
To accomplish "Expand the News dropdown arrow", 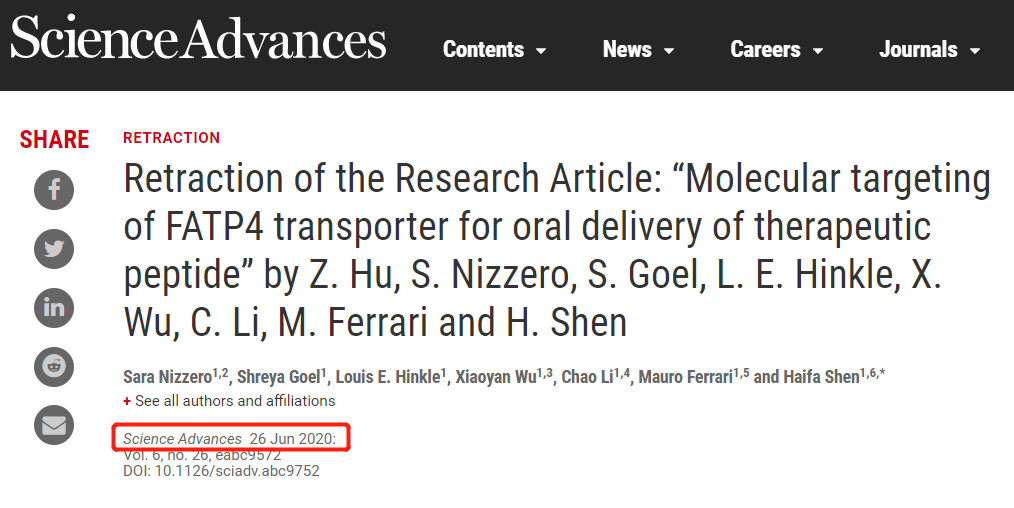I will 669,50.
